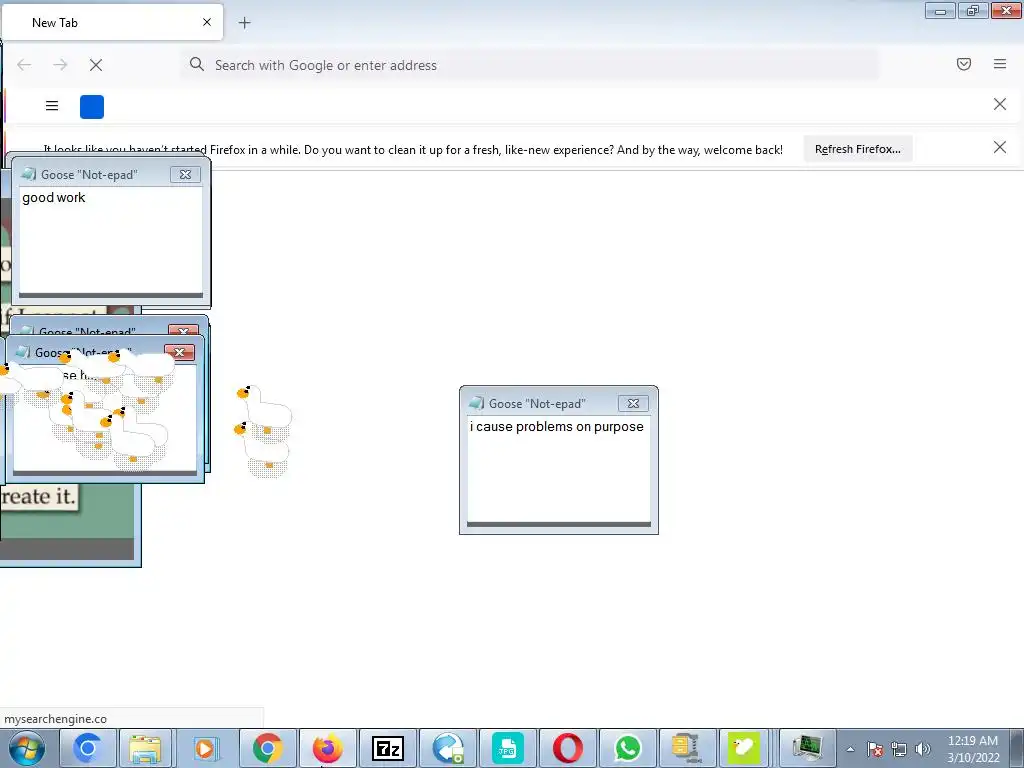1024x768 pixels.
Task: Open the resource monitor taskbar icon
Action: click(x=807, y=748)
